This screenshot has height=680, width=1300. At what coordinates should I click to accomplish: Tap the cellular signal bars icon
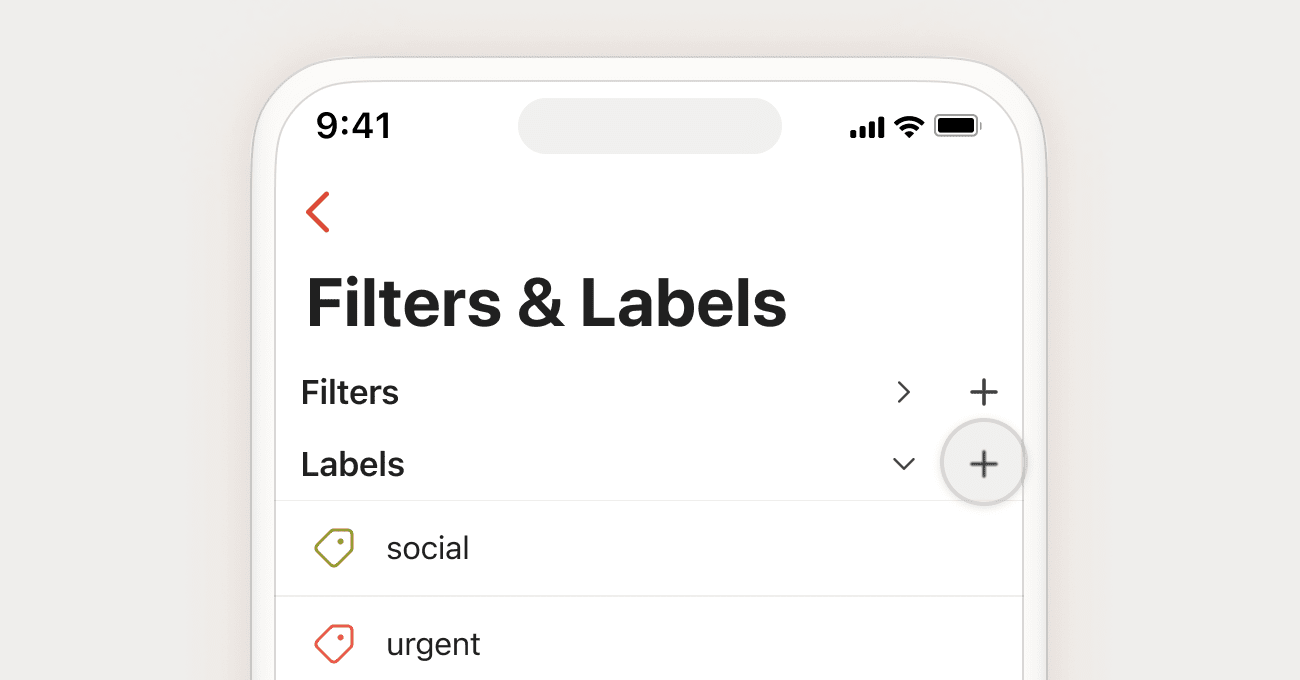click(x=866, y=127)
